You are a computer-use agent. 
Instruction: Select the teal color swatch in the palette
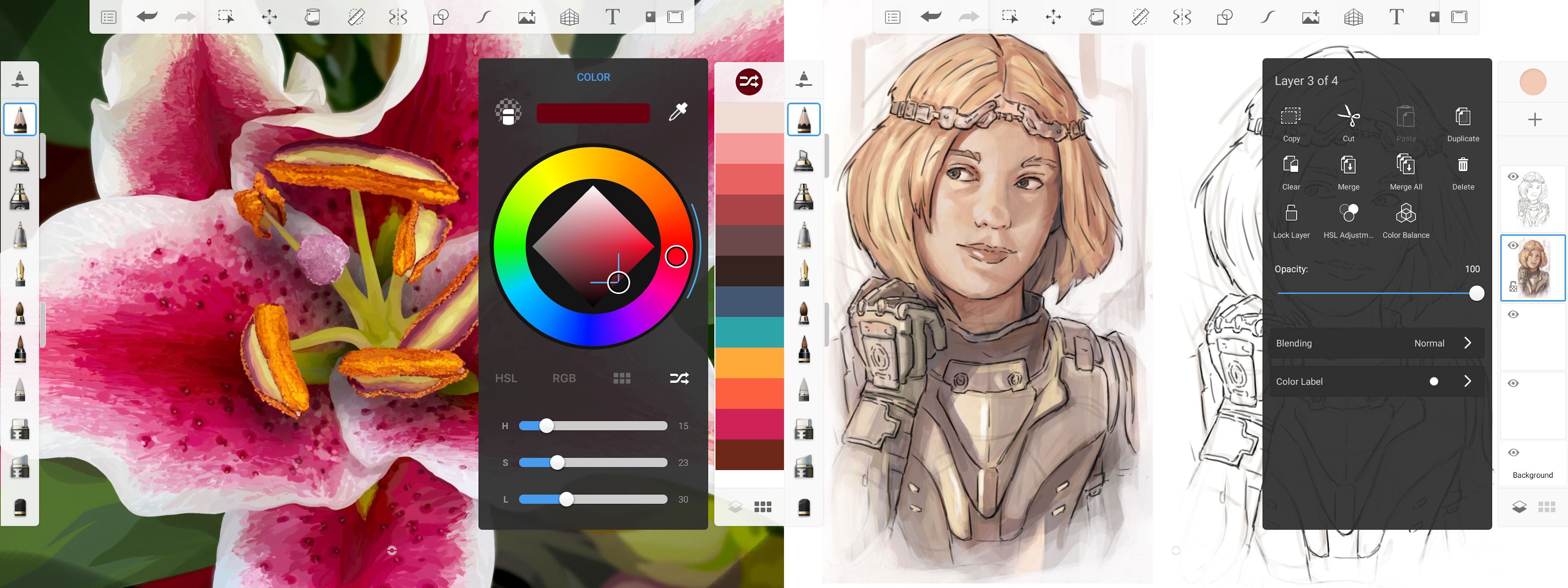(x=749, y=332)
